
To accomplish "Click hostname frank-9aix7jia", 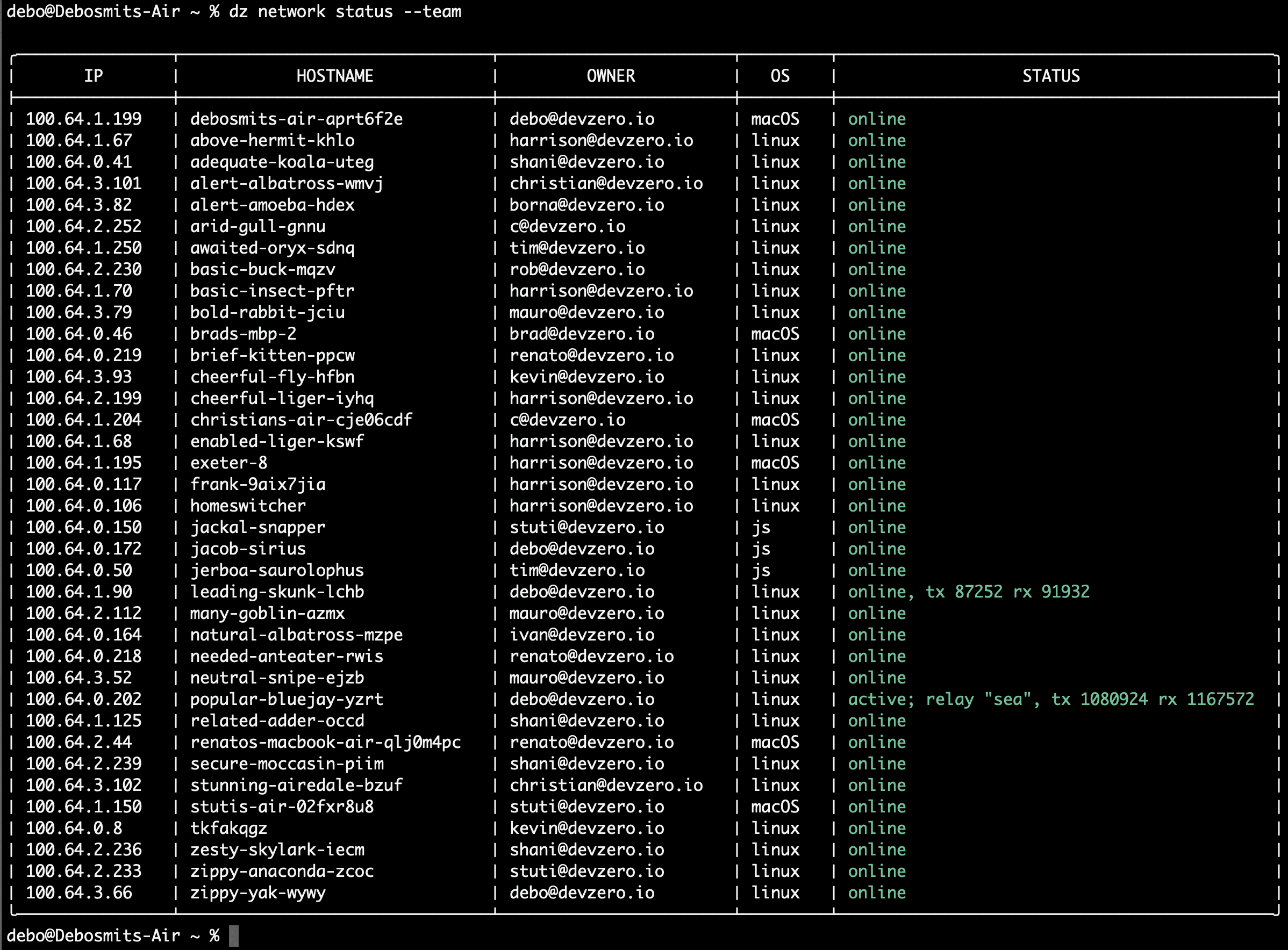I will 257,484.
